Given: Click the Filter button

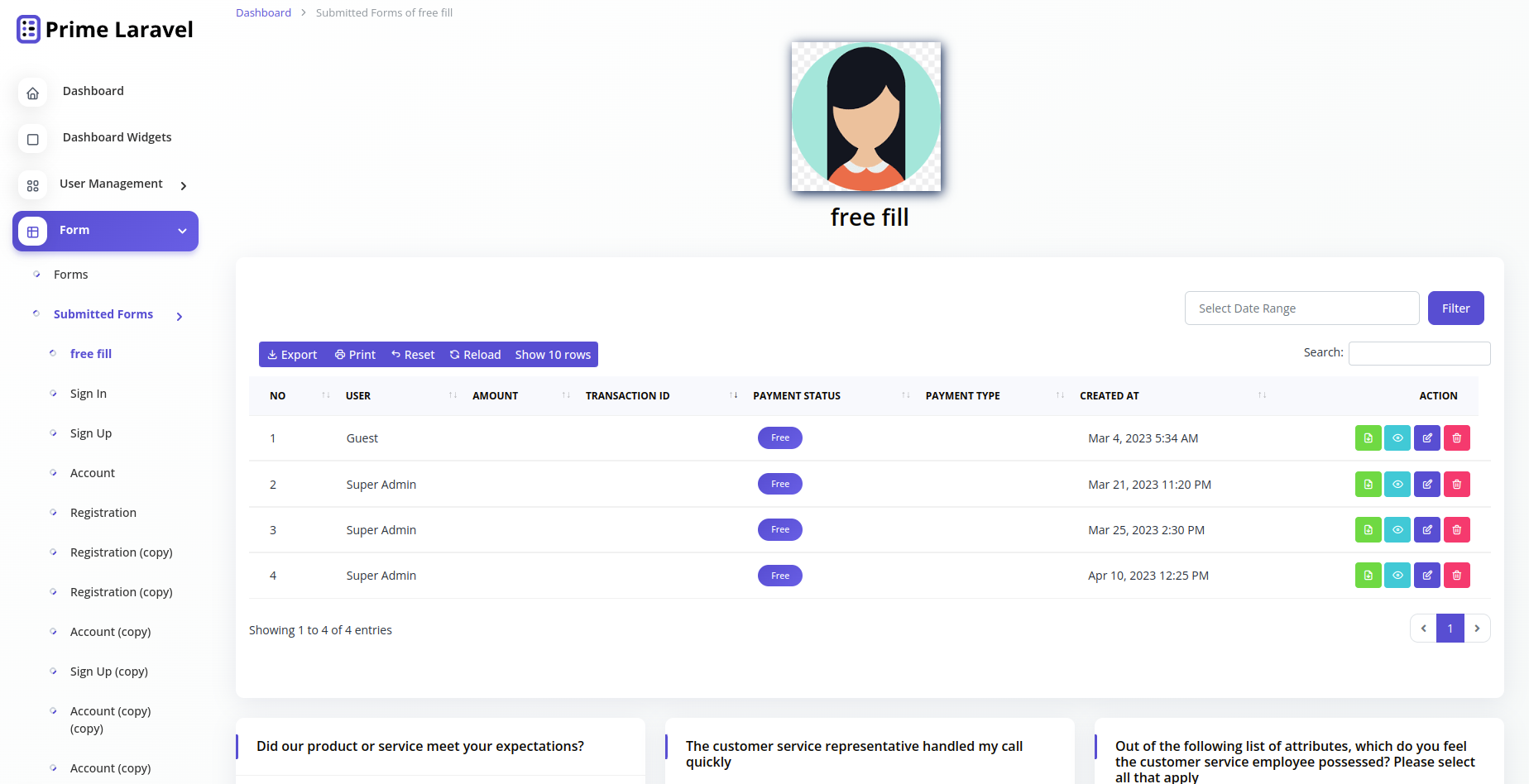Looking at the screenshot, I should (x=1455, y=308).
